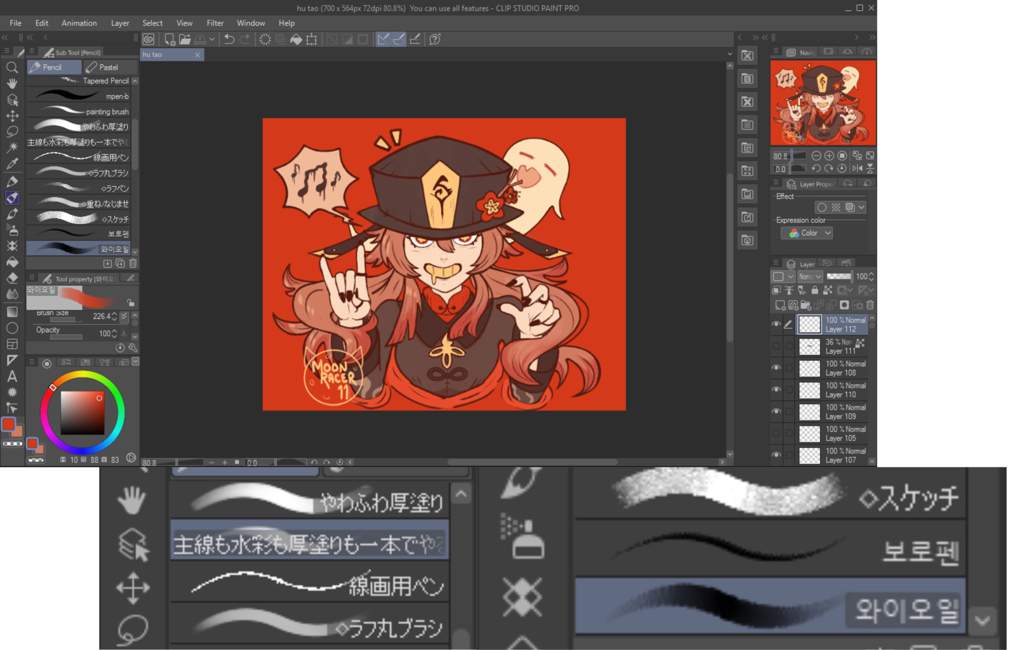Select the Text tool
The width and height of the screenshot is (1024, 650).
coord(12,376)
